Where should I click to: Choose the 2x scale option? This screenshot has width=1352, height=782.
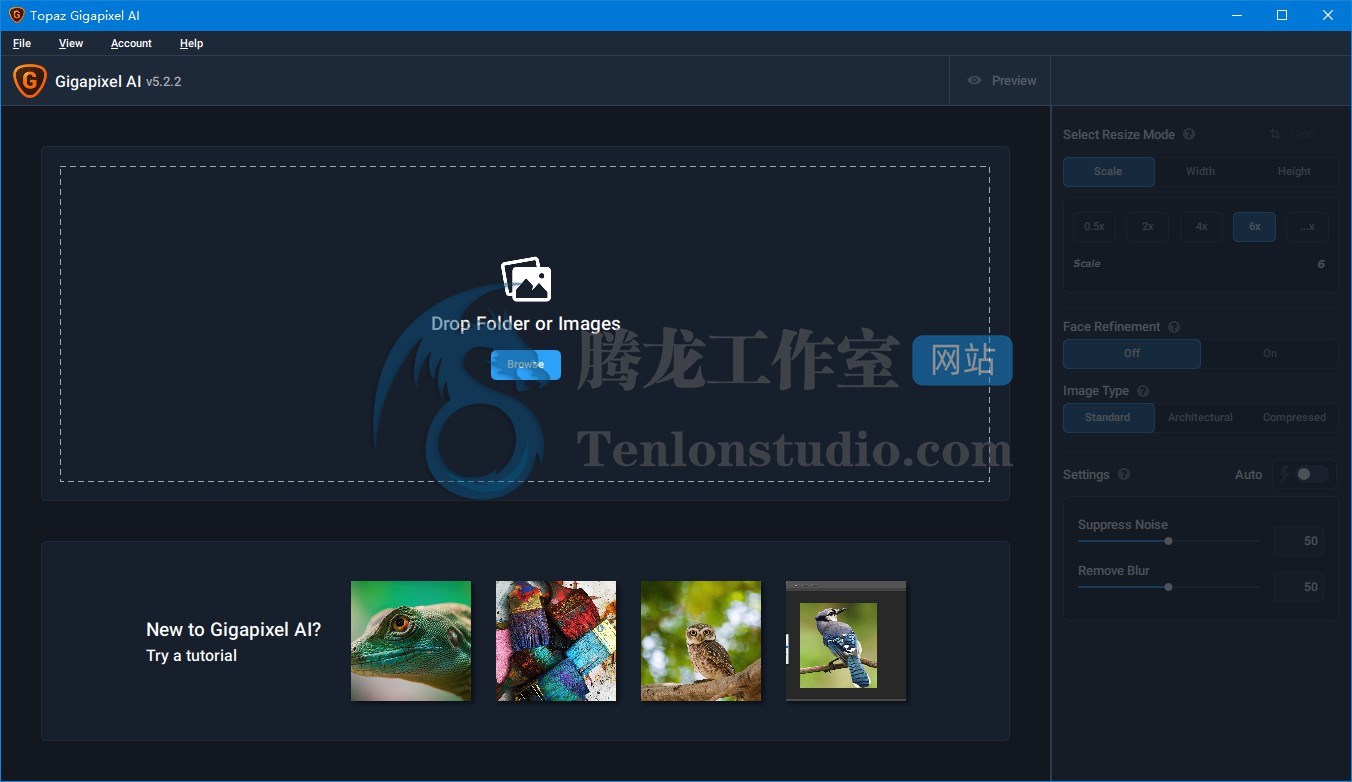coord(1148,227)
